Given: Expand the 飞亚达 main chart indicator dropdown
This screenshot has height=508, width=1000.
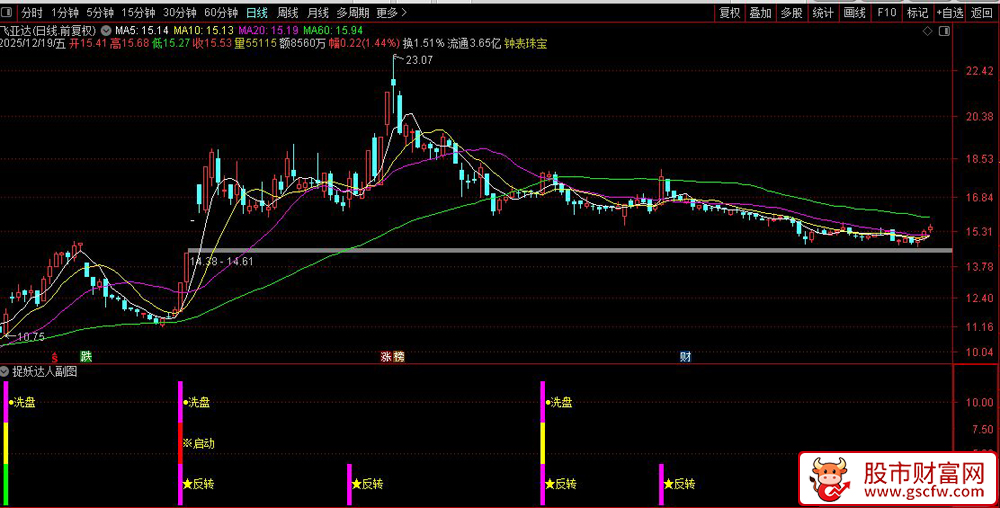Looking at the screenshot, I should click(x=106, y=31).
